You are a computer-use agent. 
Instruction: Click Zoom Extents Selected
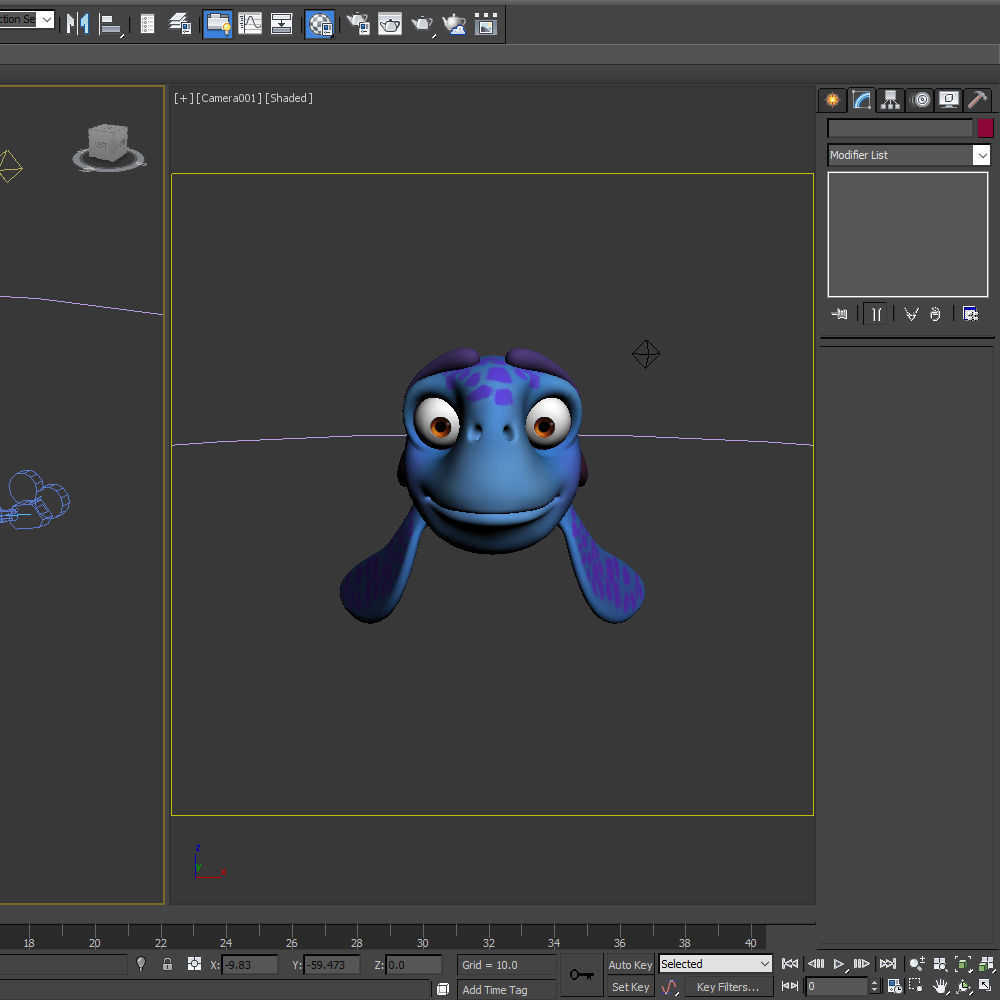click(x=963, y=964)
